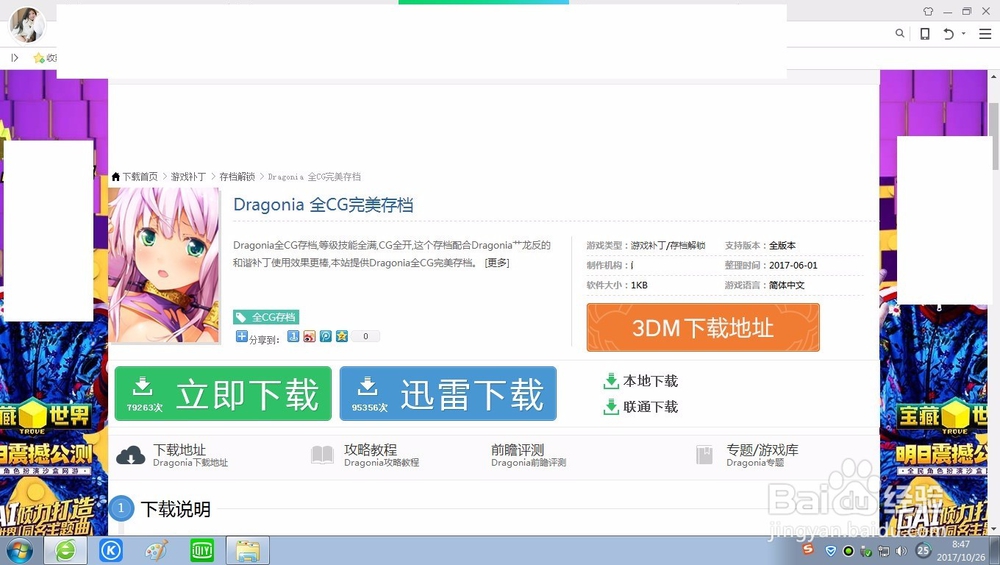Image resolution: width=1000 pixels, height=565 pixels.
Task: Open the mobile phone icon in toolbar
Action: [925, 34]
